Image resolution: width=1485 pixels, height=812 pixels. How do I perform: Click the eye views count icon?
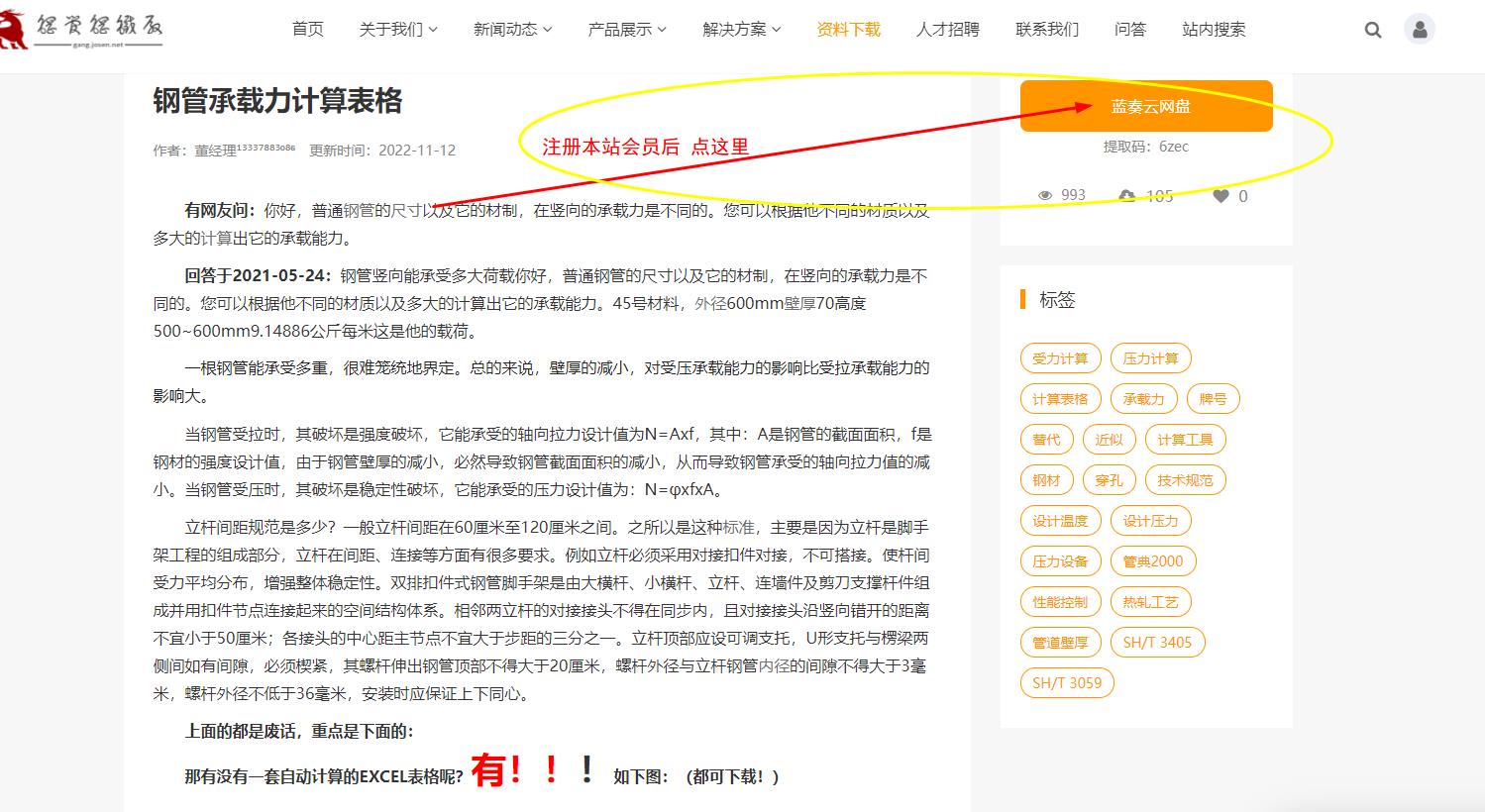tap(1044, 195)
